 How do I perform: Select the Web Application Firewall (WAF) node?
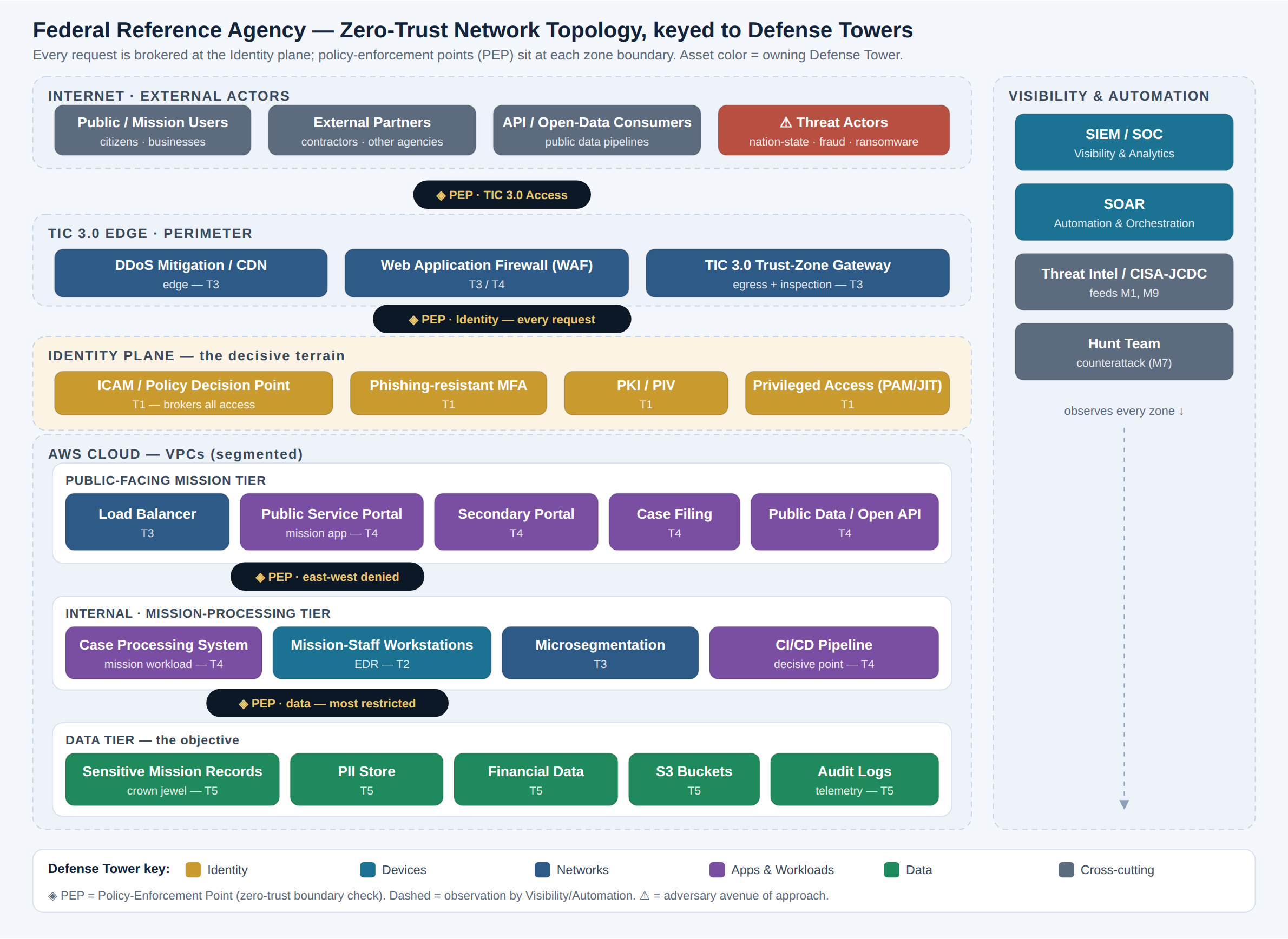[x=487, y=273]
